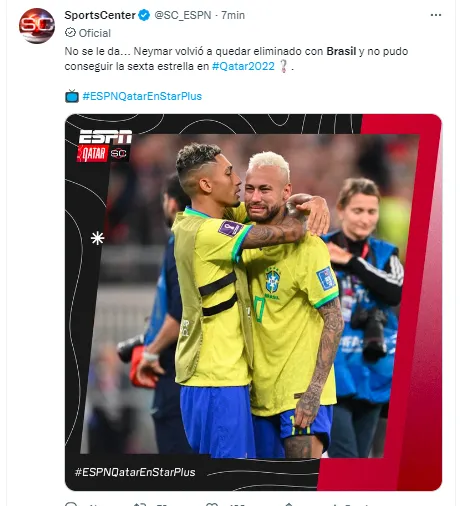Screen dimensions: 467x506
Task: Open the tweet's attached photo
Action: click(x=253, y=302)
